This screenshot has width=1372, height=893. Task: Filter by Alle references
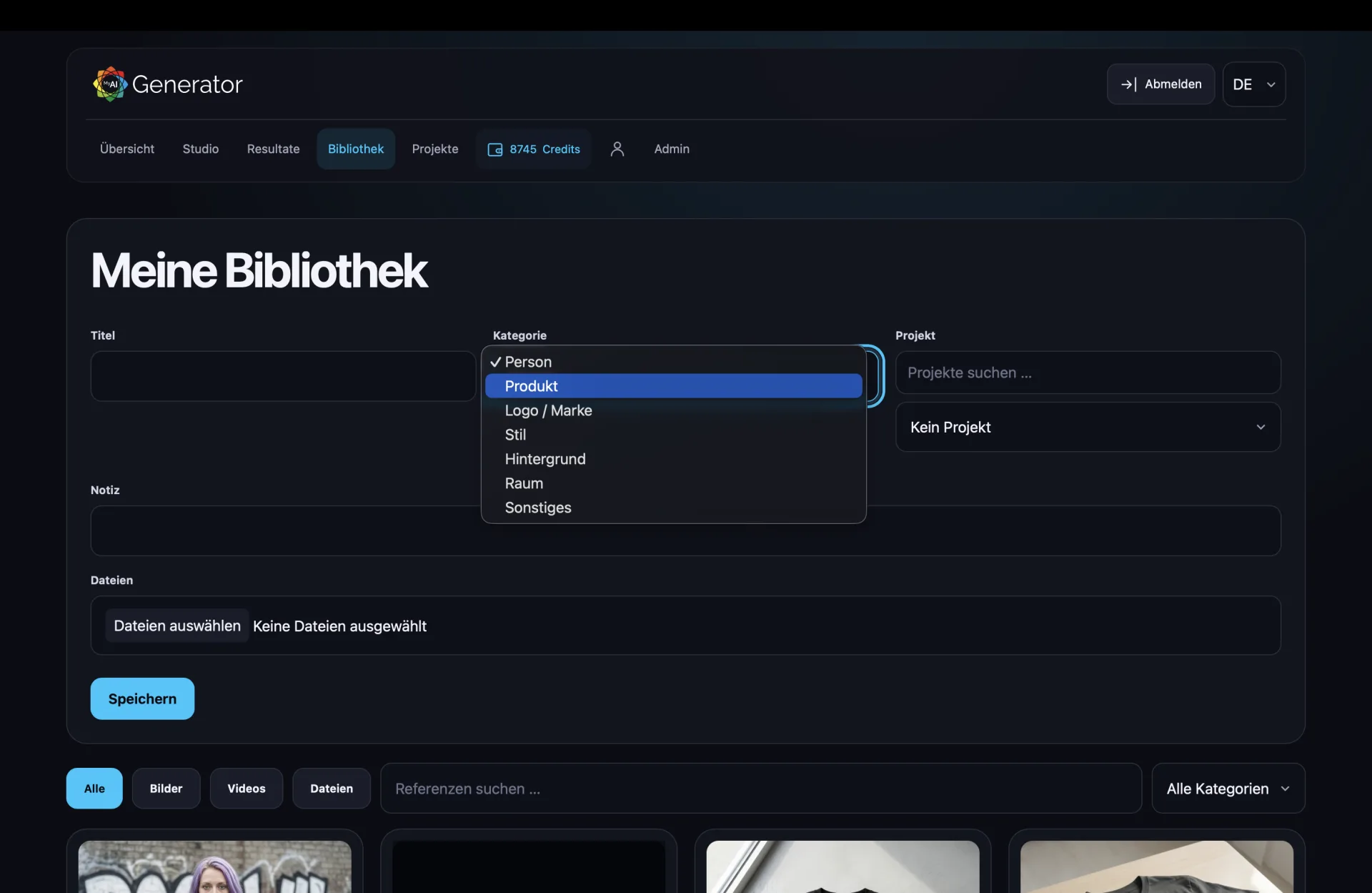pyautogui.click(x=94, y=788)
